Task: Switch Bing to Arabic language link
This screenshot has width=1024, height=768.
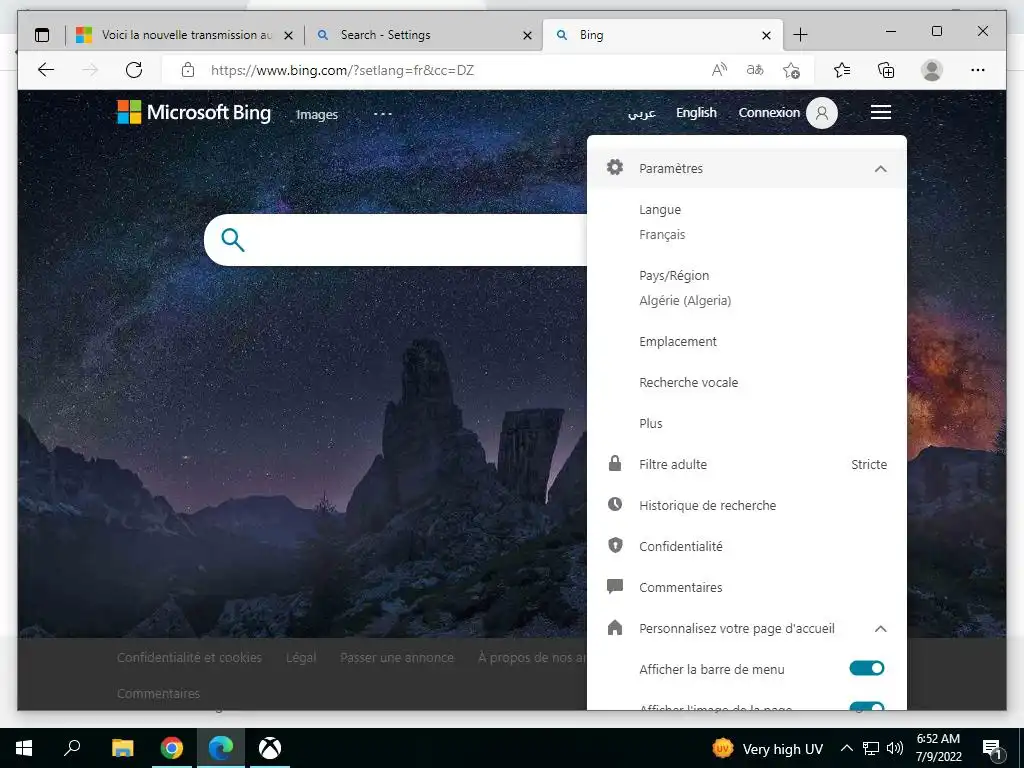Action: click(x=641, y=113)
